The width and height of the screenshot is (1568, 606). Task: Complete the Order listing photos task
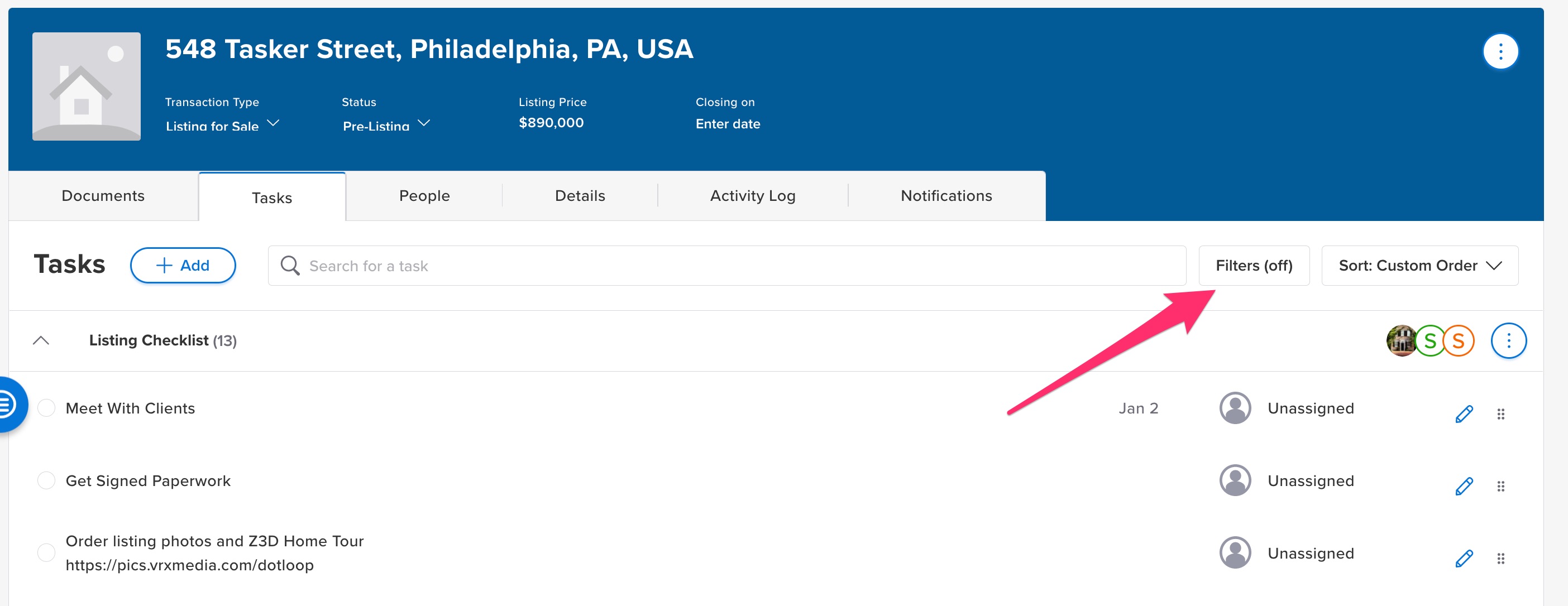46,552
